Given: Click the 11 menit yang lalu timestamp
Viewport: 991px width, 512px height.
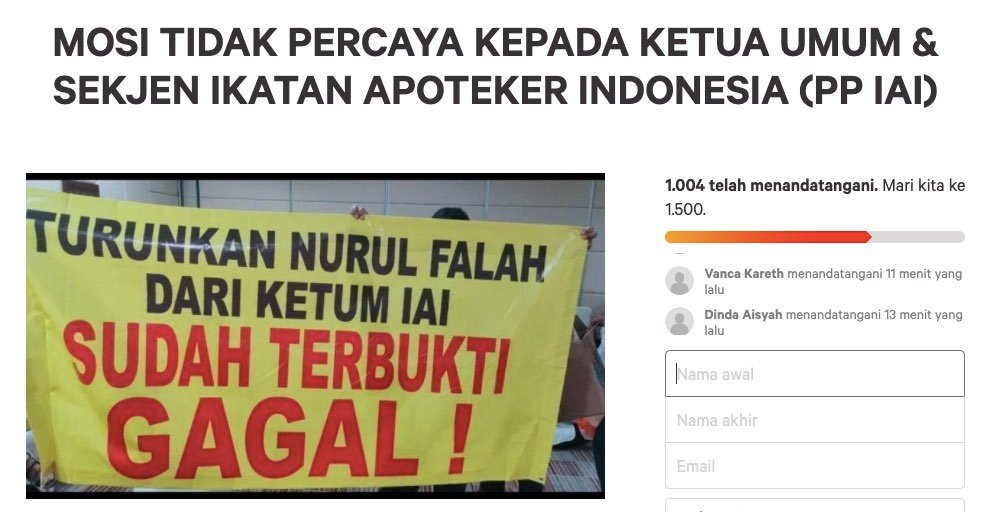Looking at the screenshot, I should (833, 281).
